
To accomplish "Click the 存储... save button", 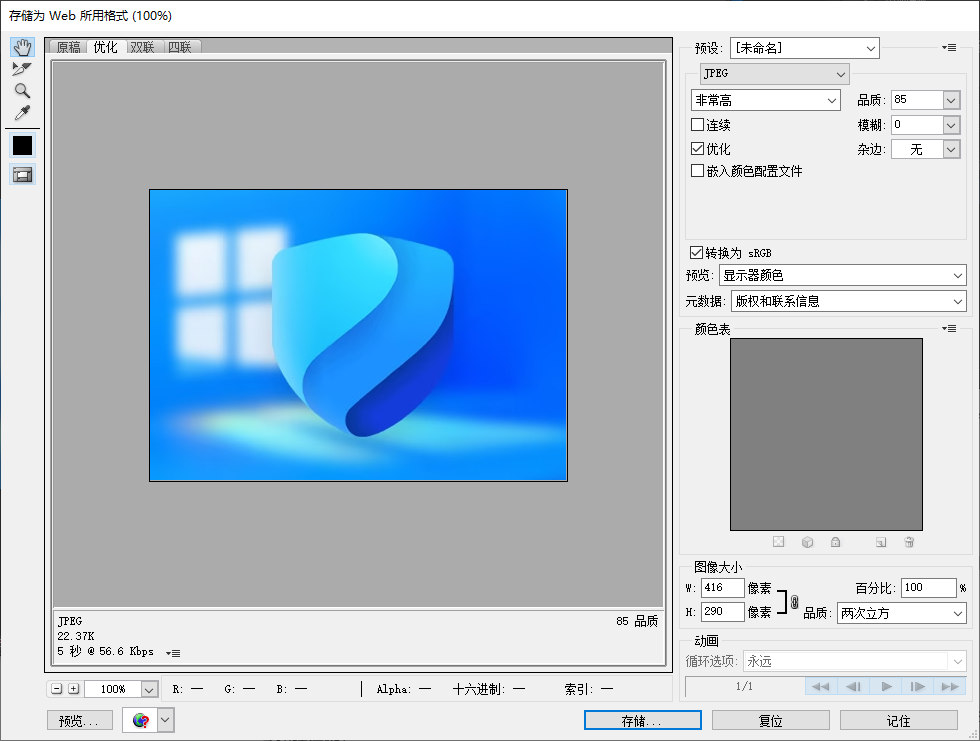I will [x=642, y=720].
